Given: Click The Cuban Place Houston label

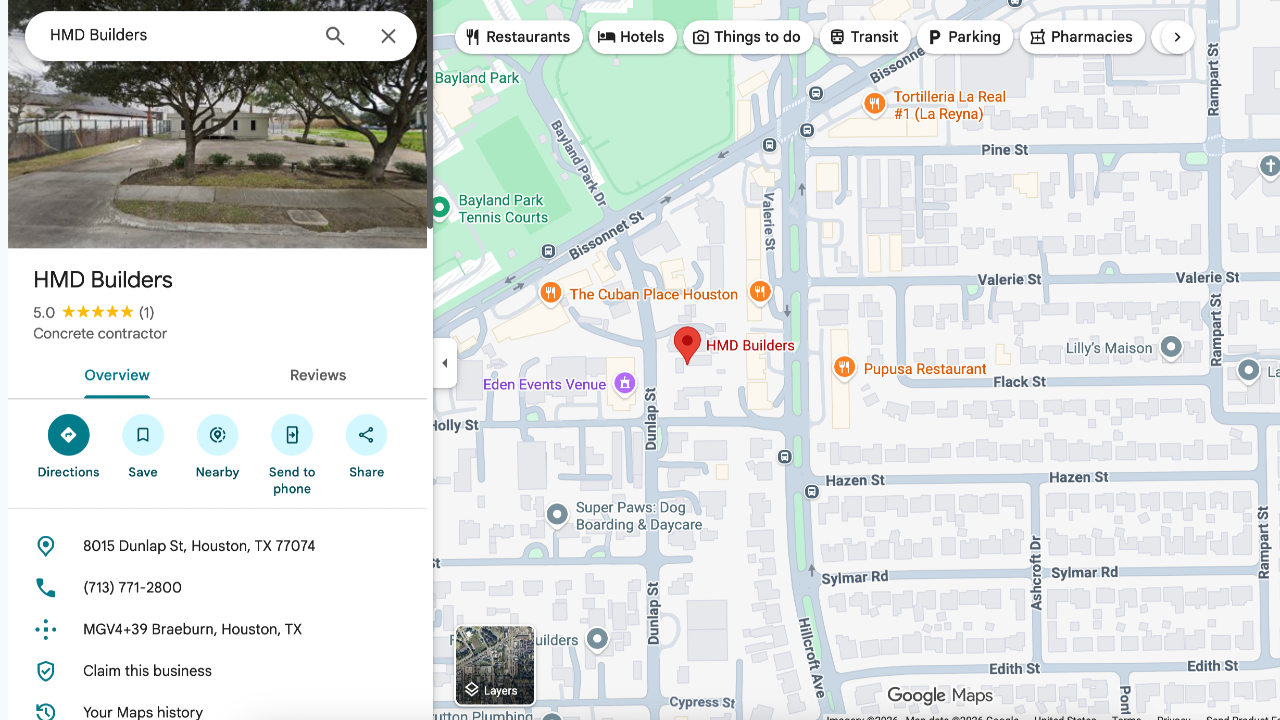Looking at the screenshot, I should (654, 294).
